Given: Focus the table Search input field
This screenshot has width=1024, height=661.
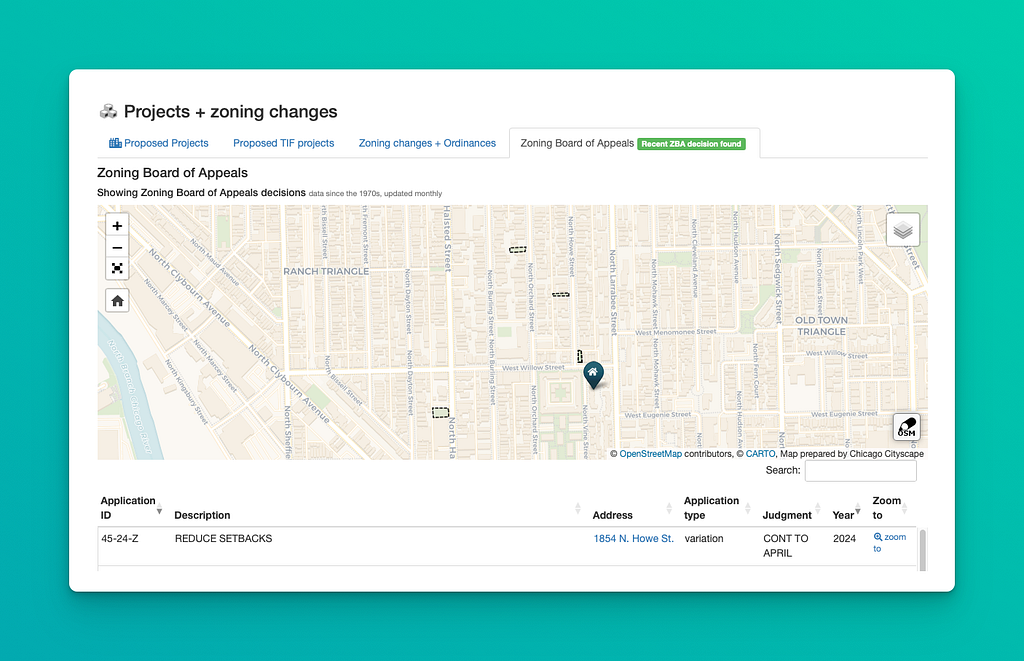Looking at the screenshot, I should coord(860,470).
